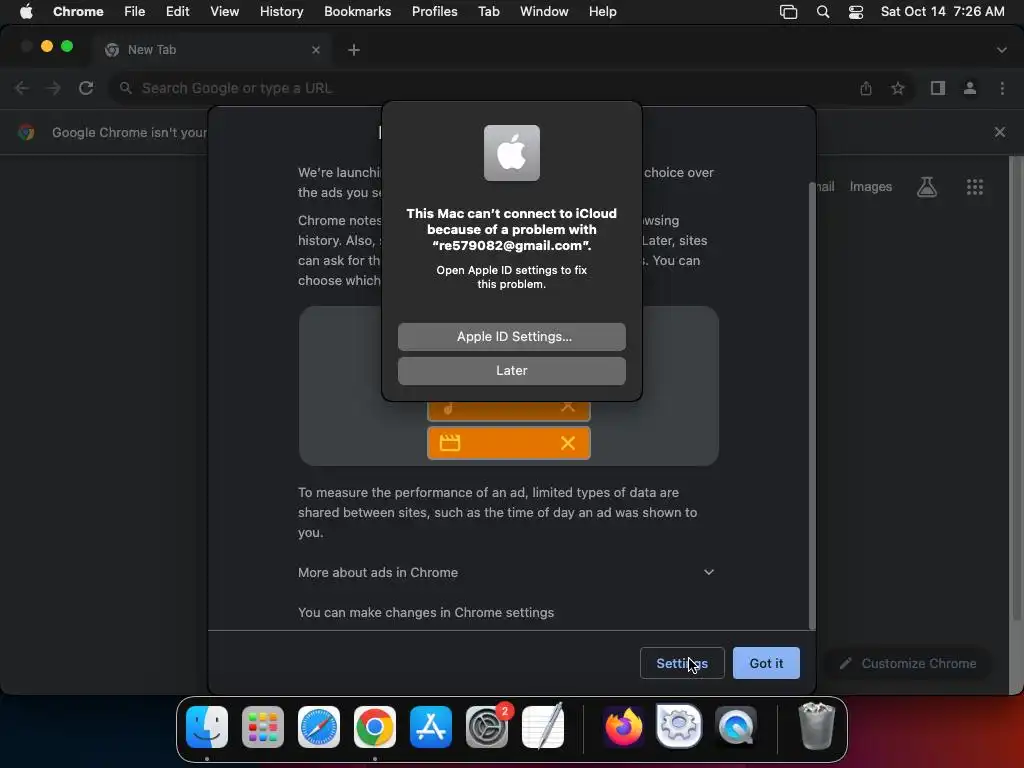The width and height of the screenshot is (1024, 768).
Task: Open the white gear app in Dock
Action: 679,726
